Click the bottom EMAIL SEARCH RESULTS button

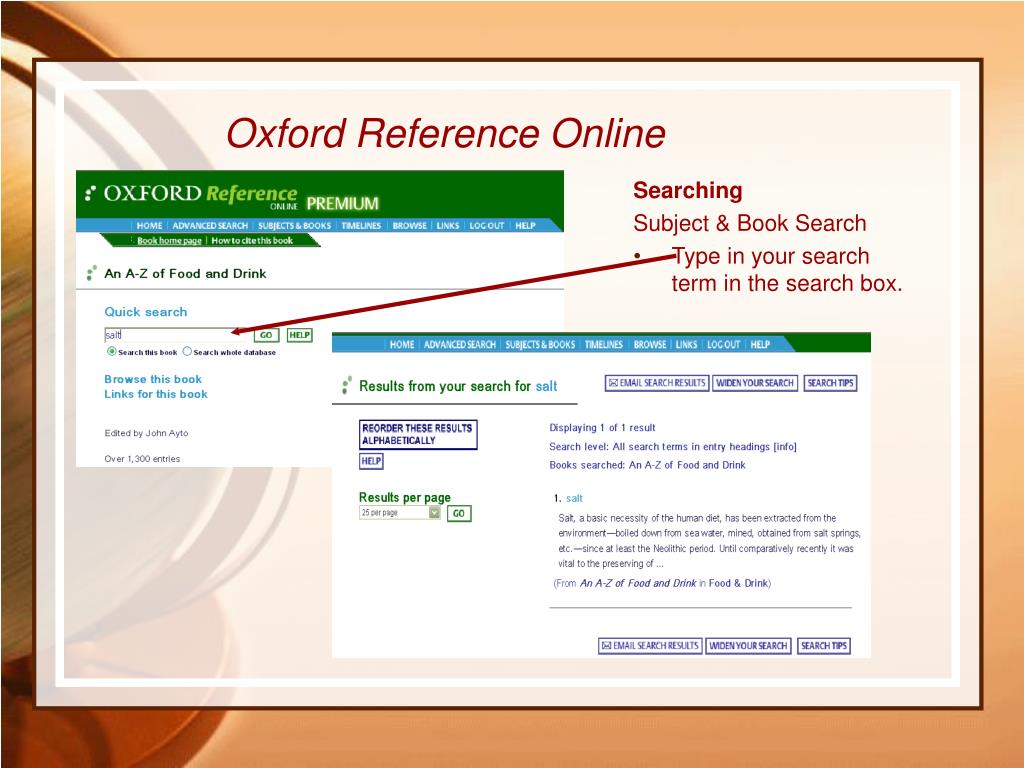(650, 646)
